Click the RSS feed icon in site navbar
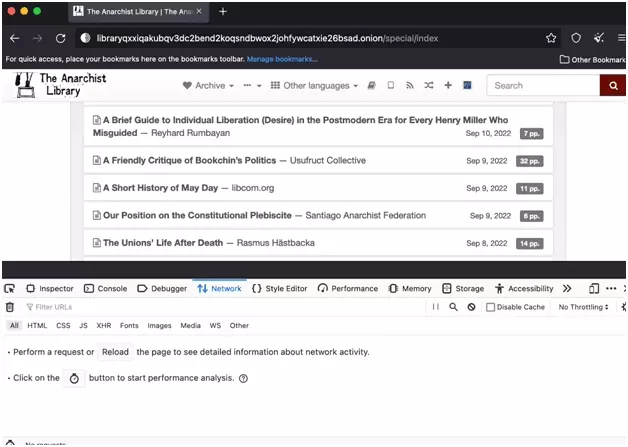 click(x=409, y=86)
